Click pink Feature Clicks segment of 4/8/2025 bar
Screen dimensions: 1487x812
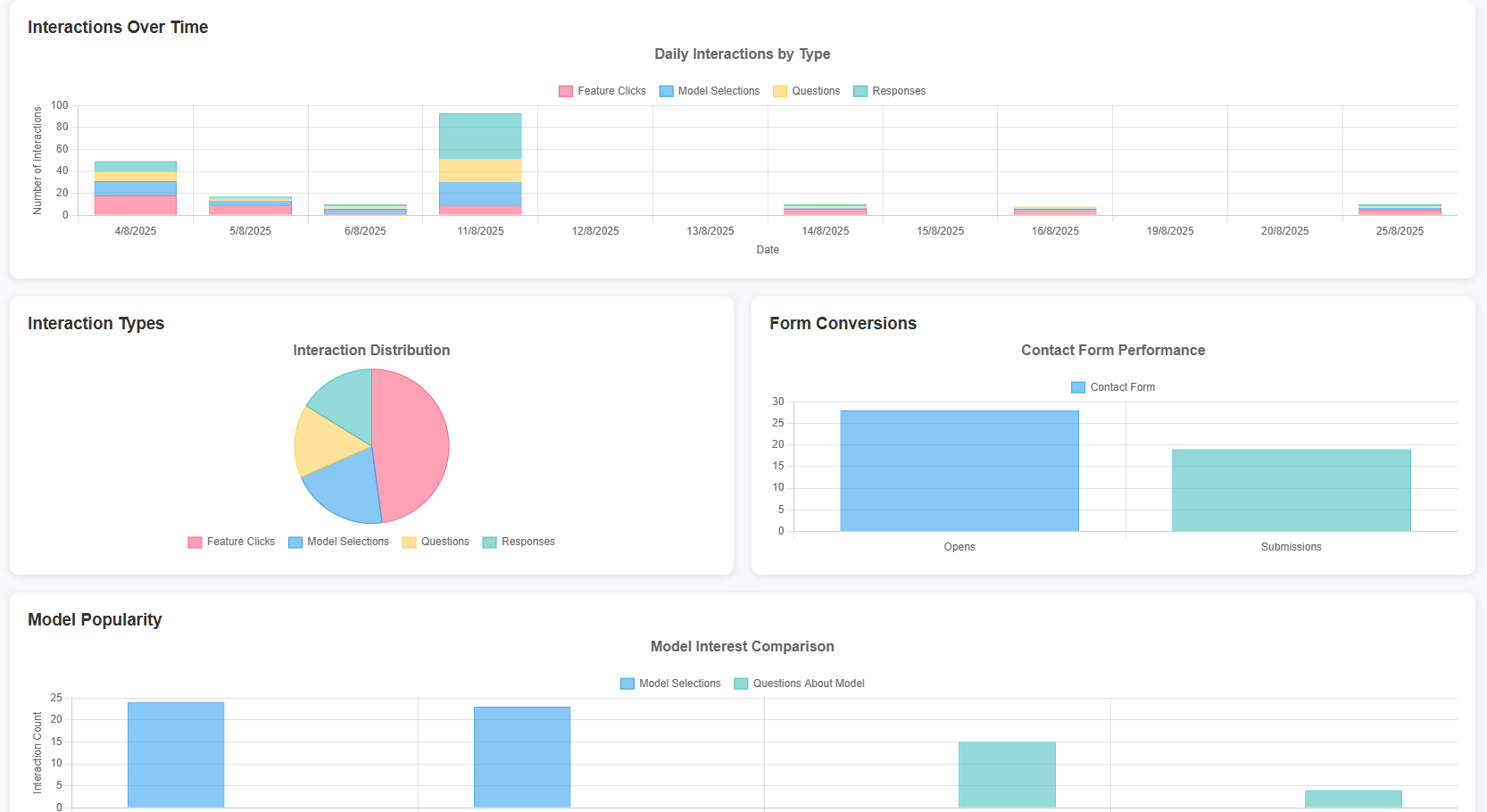click(135, 205)
